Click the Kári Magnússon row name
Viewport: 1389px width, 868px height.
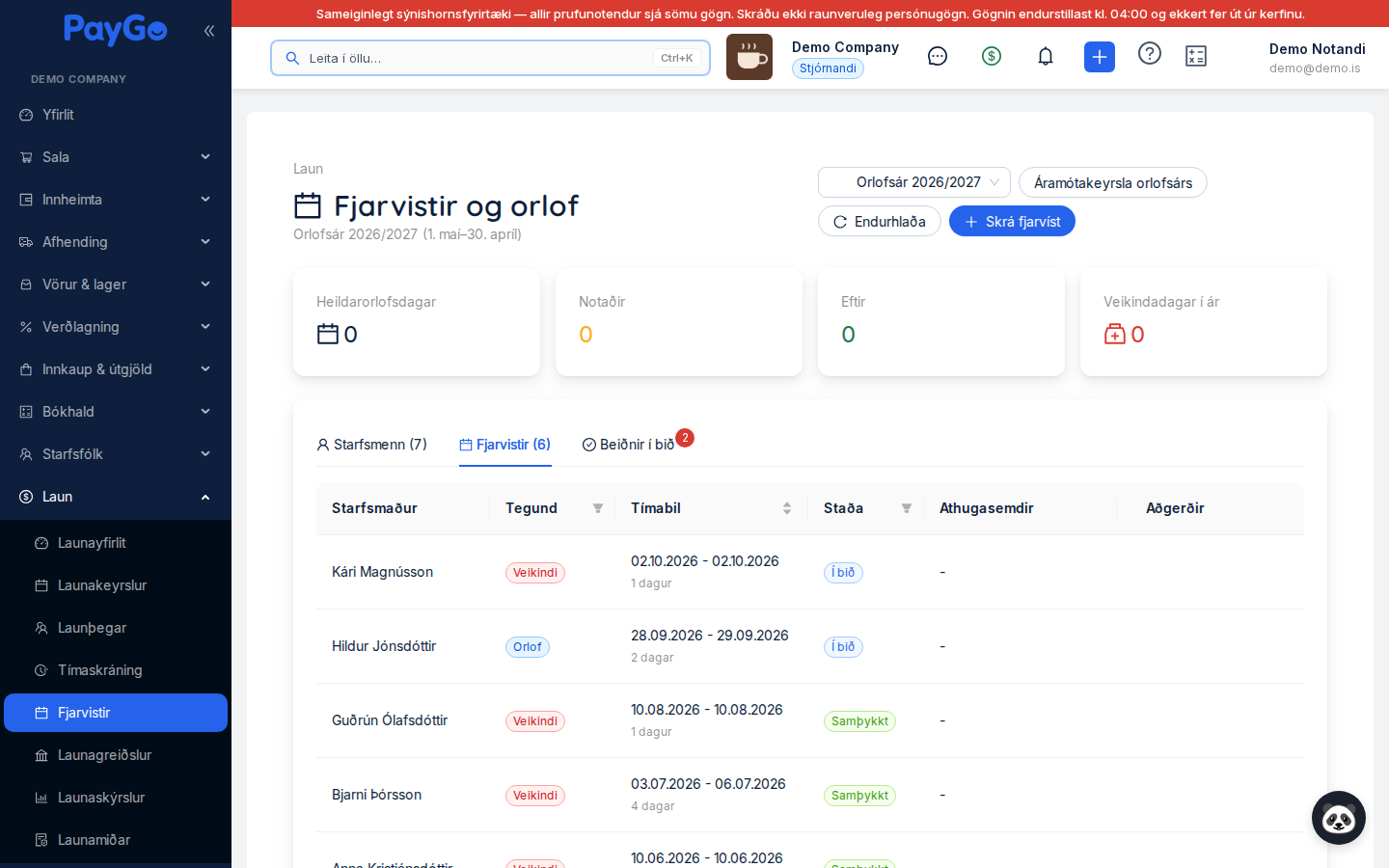[x=383, y=572]
